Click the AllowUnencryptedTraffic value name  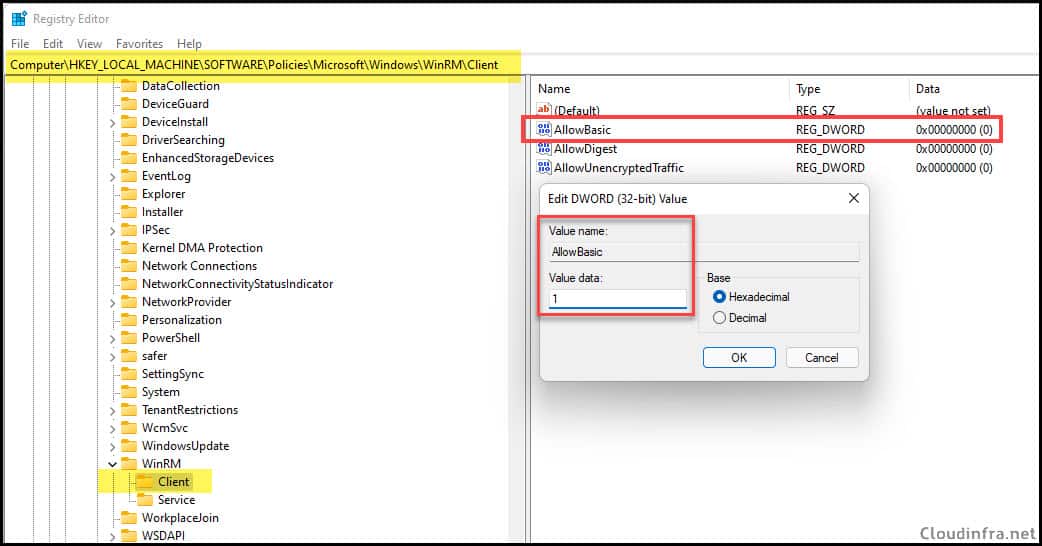(619, 167)
